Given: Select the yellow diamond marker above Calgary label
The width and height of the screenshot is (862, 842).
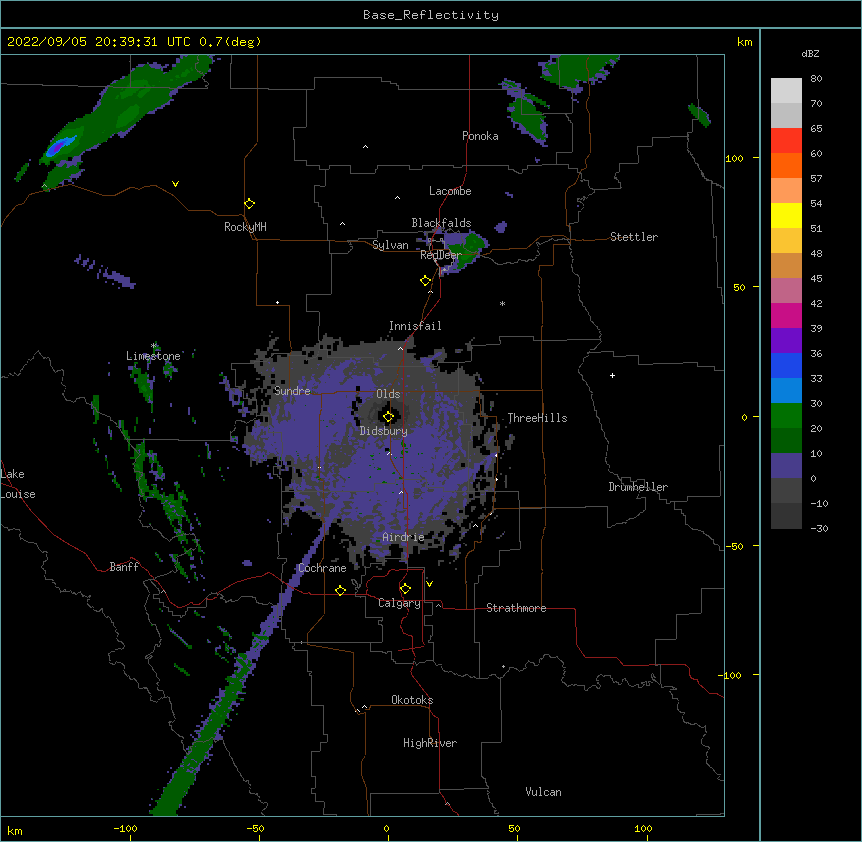Looking at the screenshot, I should tap(405, 589).
